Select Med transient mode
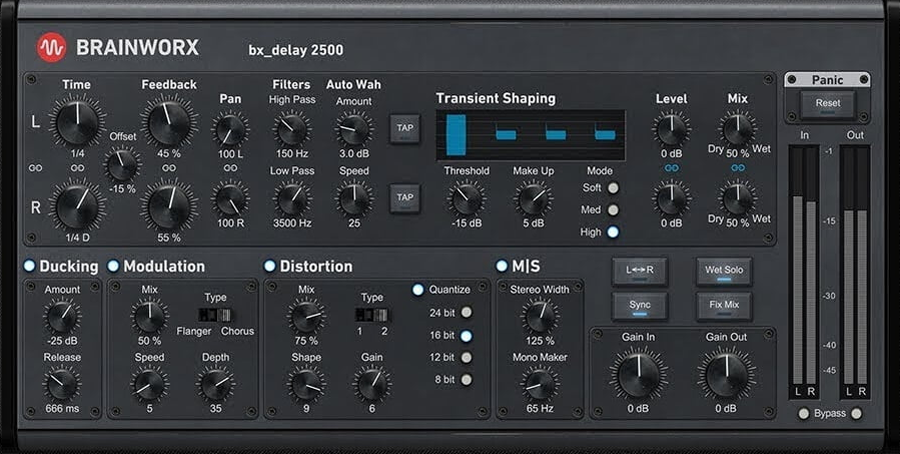The height and width of the screenshot is (454, 900). pos(613,210)
